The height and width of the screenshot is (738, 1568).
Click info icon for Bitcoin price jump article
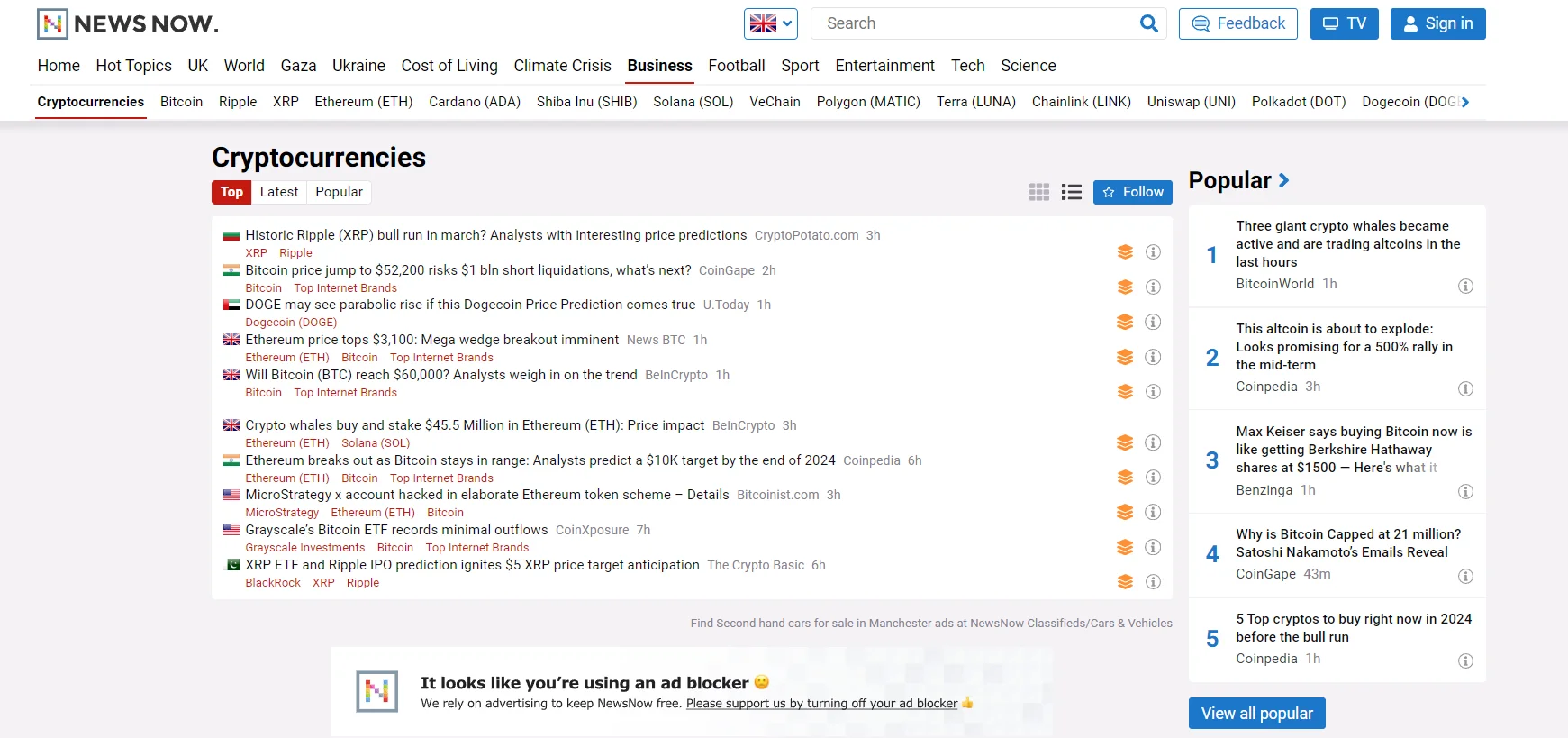tap(1153, 287)
